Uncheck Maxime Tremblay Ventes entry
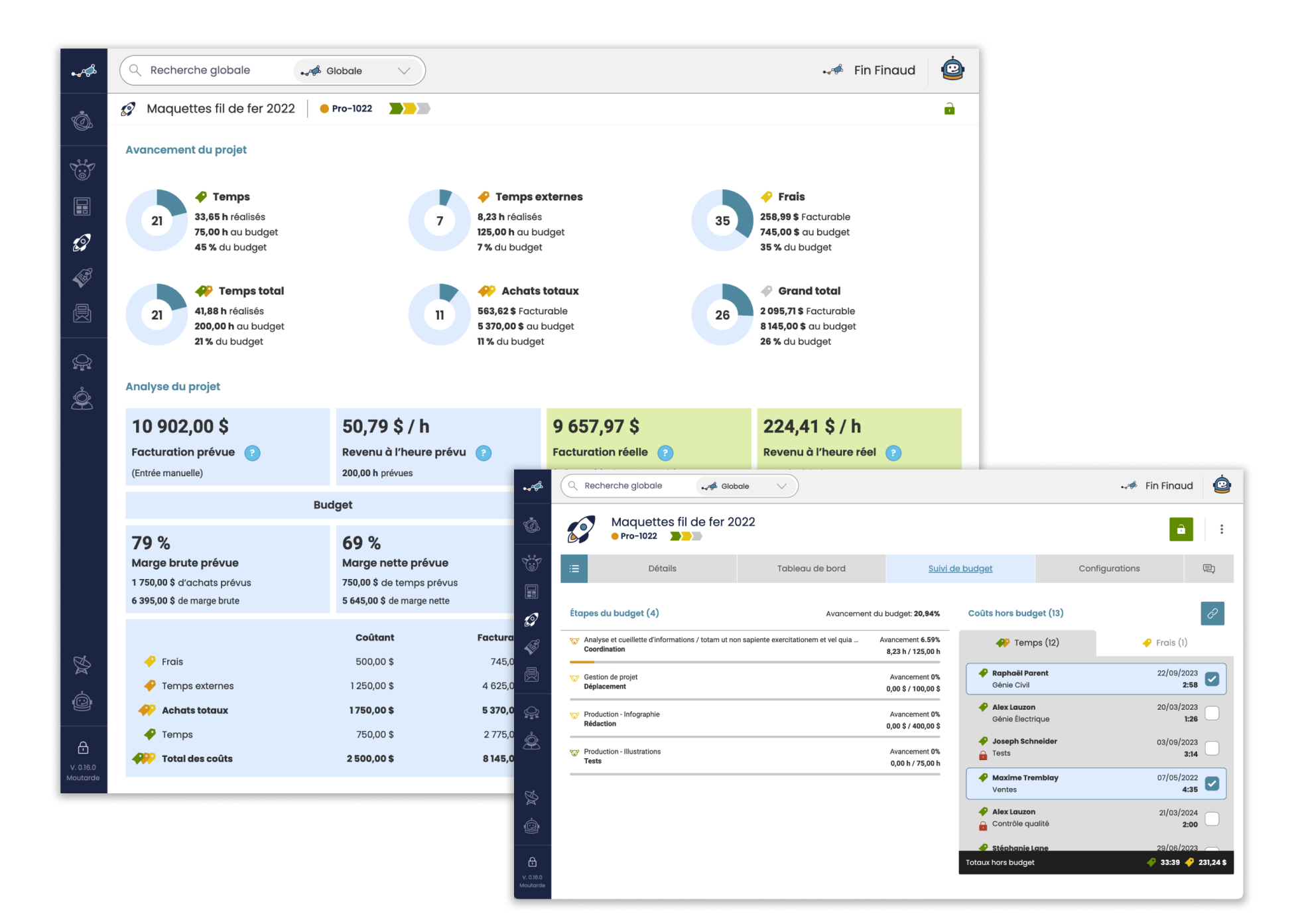The width and height of the screenshot is (1300, 924). (x=1212, y=783)
